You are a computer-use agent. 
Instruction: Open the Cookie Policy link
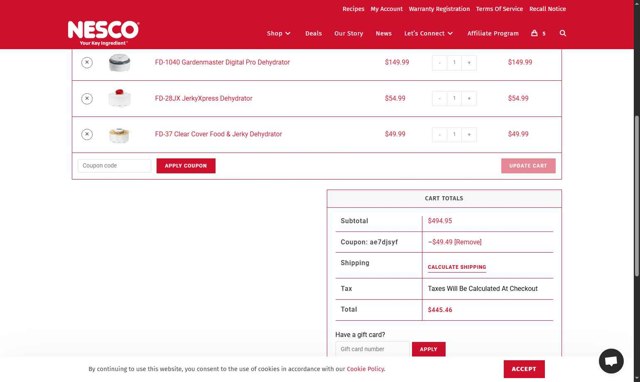tap(365, 369)
